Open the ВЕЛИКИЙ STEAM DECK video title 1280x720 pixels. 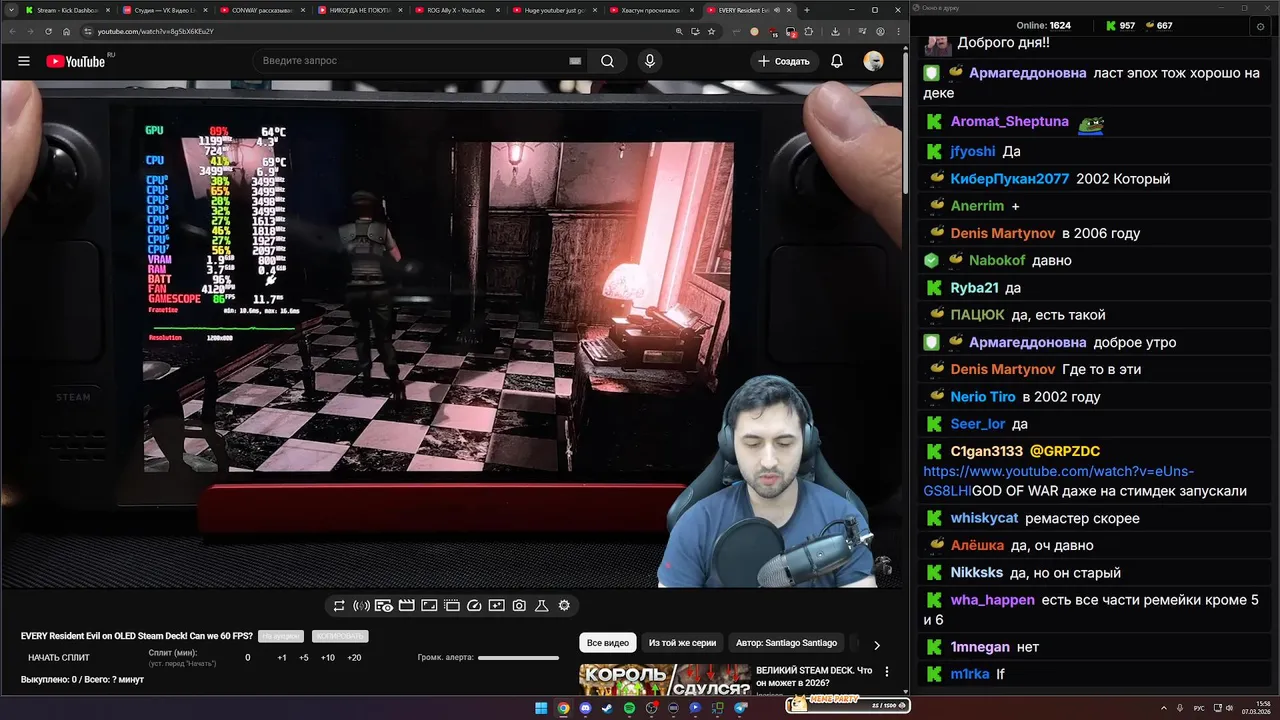[x=814, y=676]
